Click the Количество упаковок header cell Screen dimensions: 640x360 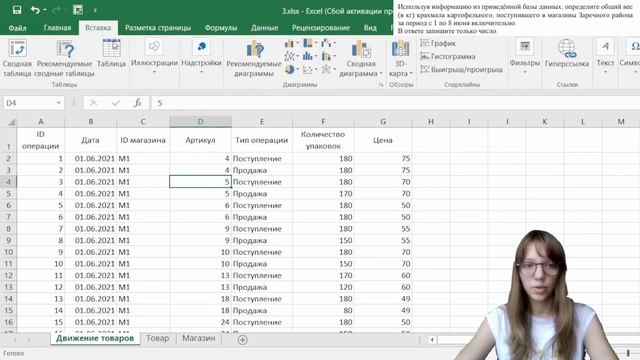323,140
